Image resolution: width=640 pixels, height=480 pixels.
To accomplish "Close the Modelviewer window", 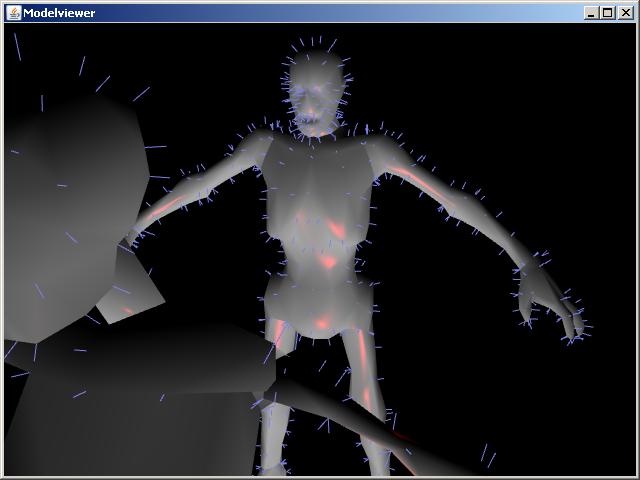I will point(625,13).
